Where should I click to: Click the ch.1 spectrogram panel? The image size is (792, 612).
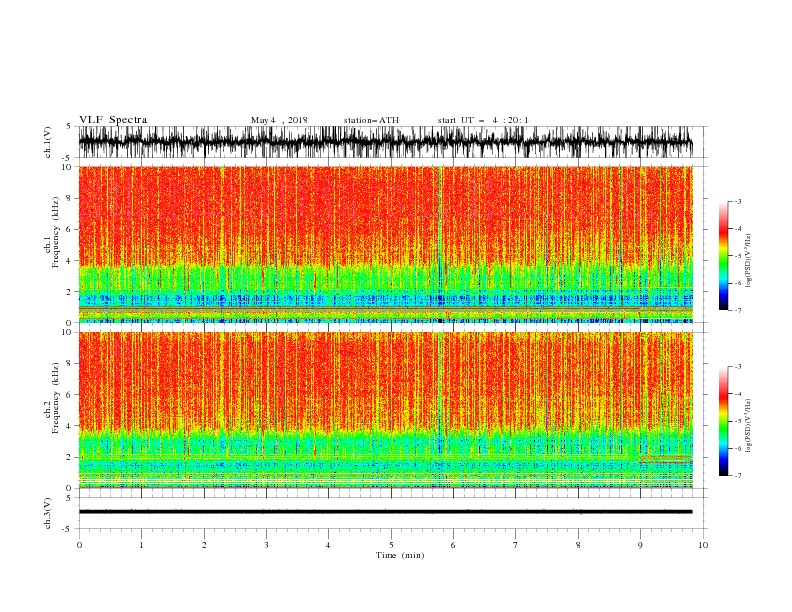(385, 244)
